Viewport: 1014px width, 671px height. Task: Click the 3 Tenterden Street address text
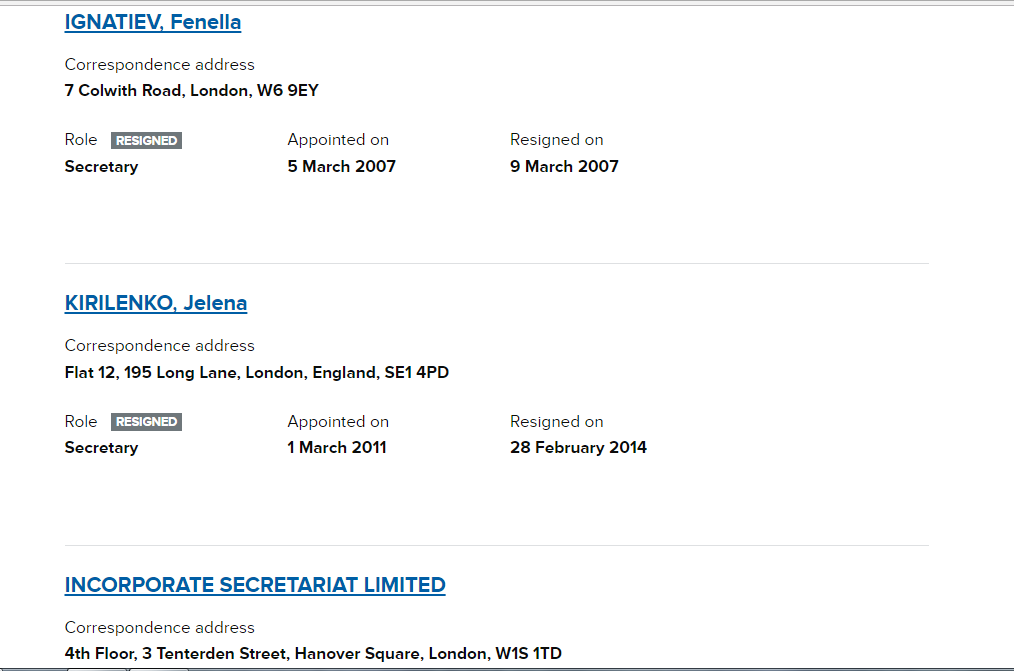point(313,654)
